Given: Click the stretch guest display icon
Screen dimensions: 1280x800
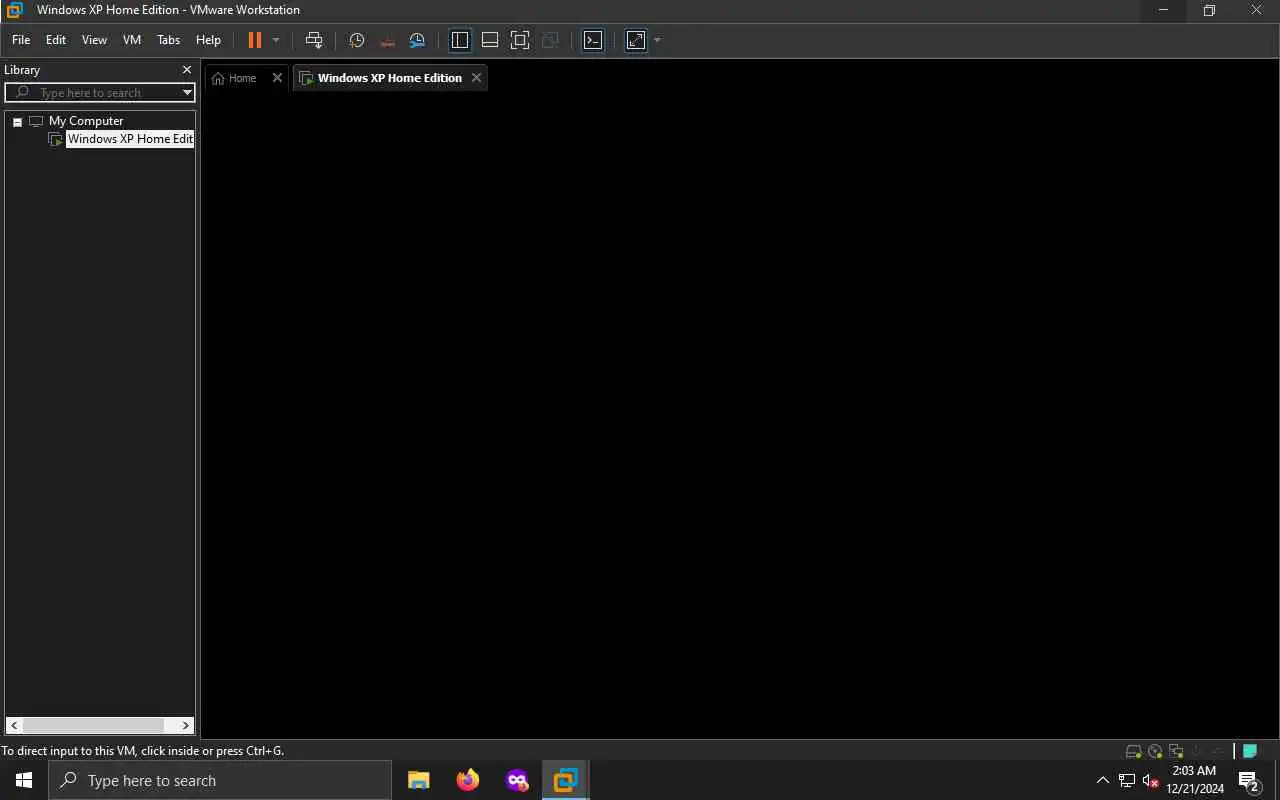Looking at the screenshot, I should coord(636,40).
